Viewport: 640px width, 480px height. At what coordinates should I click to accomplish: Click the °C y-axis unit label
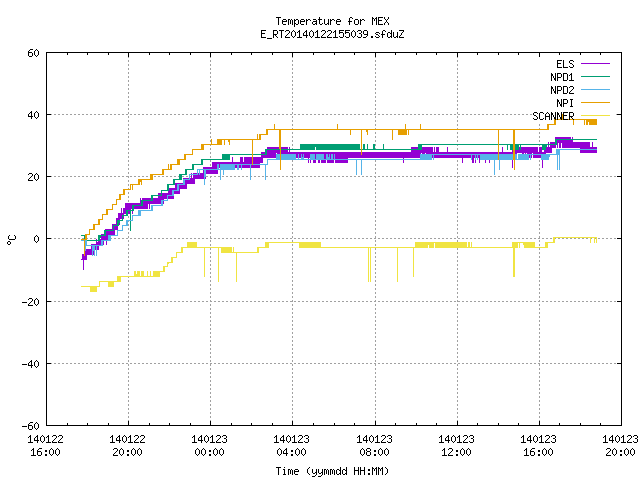[11, 240]
